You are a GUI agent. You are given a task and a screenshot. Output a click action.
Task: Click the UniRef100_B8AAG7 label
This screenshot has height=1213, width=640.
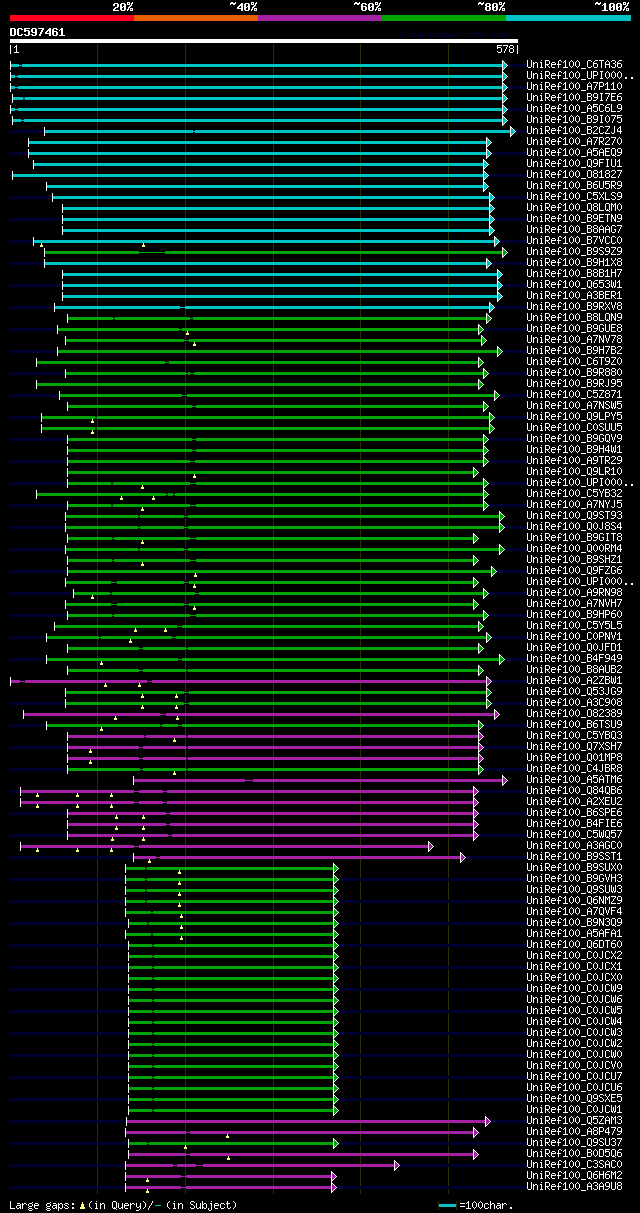pos(574,229)
